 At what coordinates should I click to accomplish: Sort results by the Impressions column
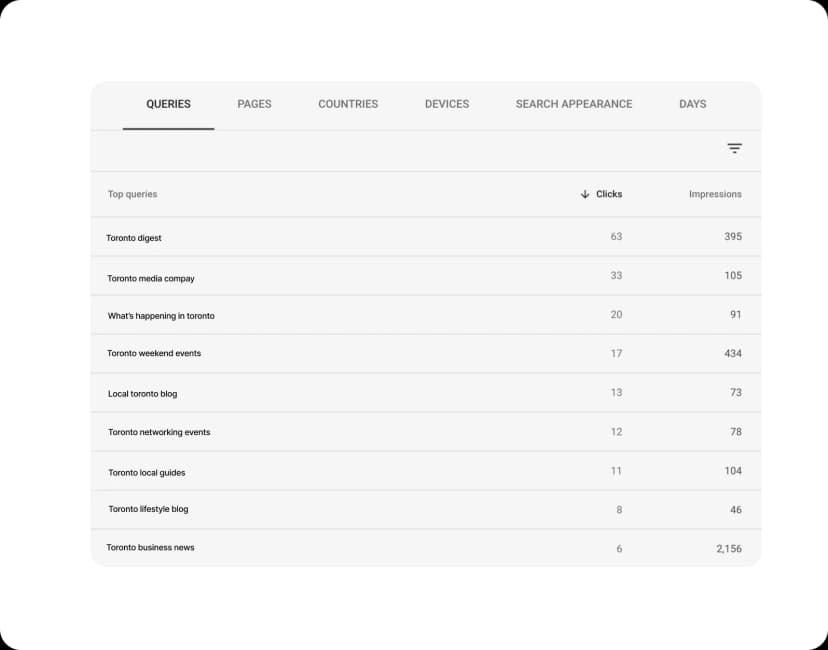pyautogui.click(x=716, y=194)
